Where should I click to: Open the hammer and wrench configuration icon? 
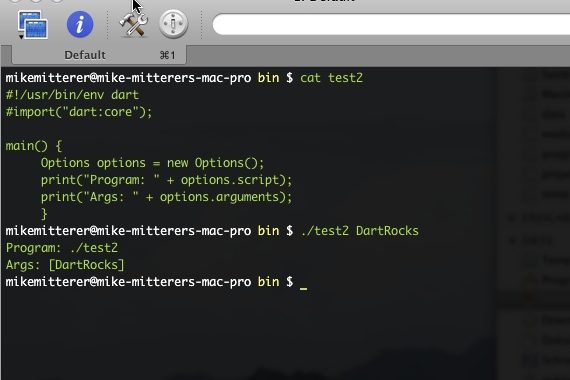click(134, 24)
